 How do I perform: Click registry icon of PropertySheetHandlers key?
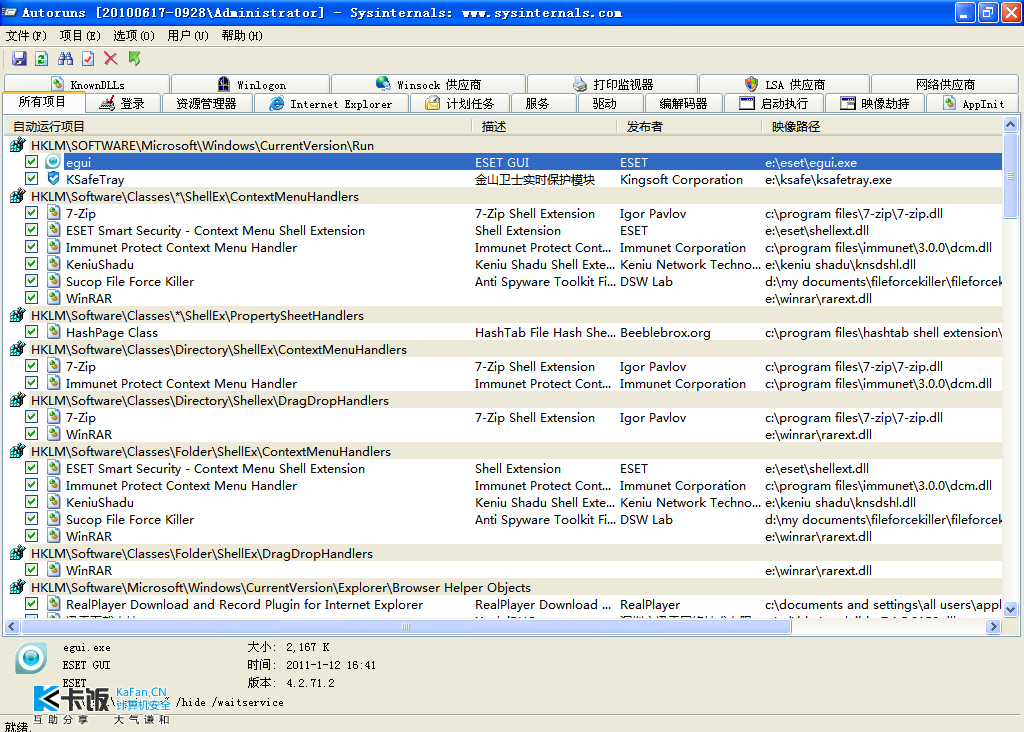coord(18,315)
